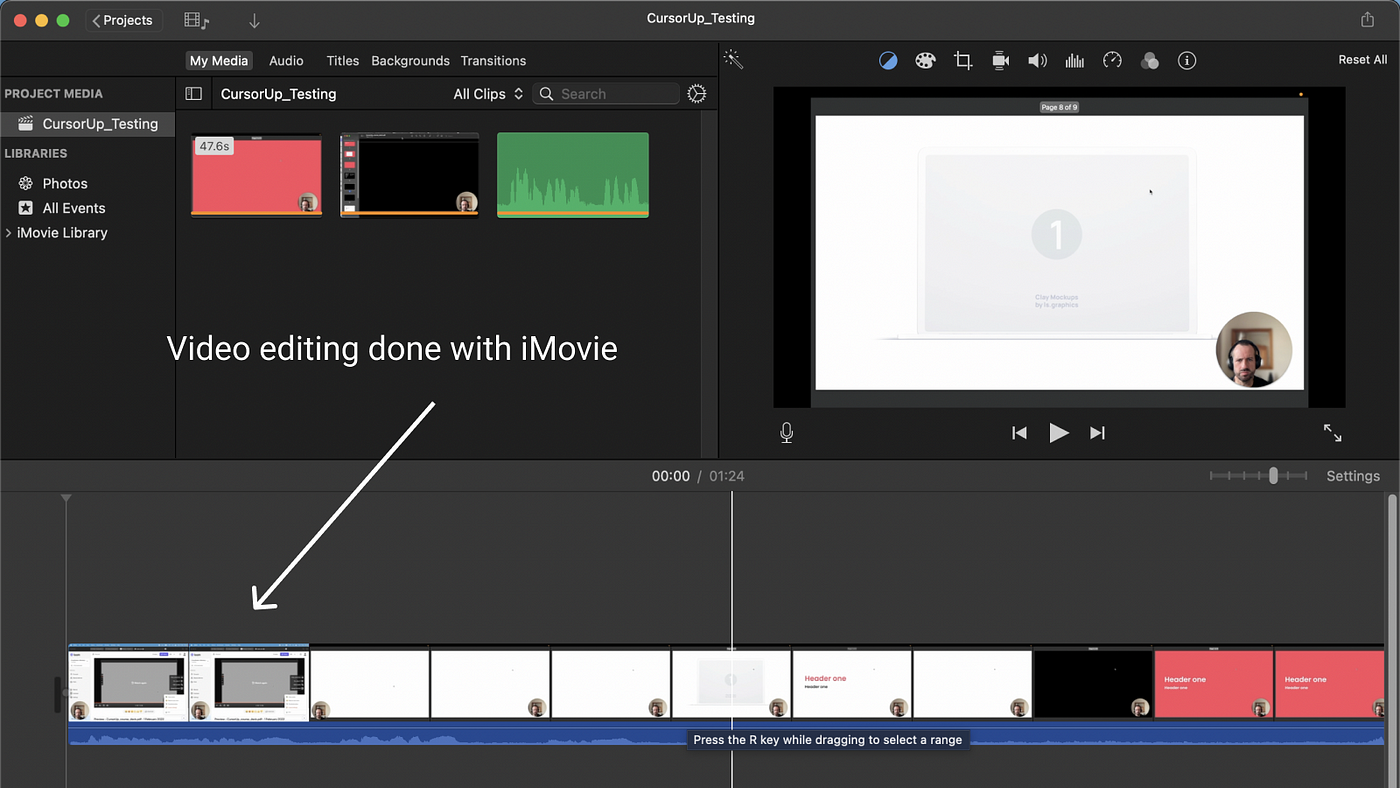Switch to the Audio tab

286,61
